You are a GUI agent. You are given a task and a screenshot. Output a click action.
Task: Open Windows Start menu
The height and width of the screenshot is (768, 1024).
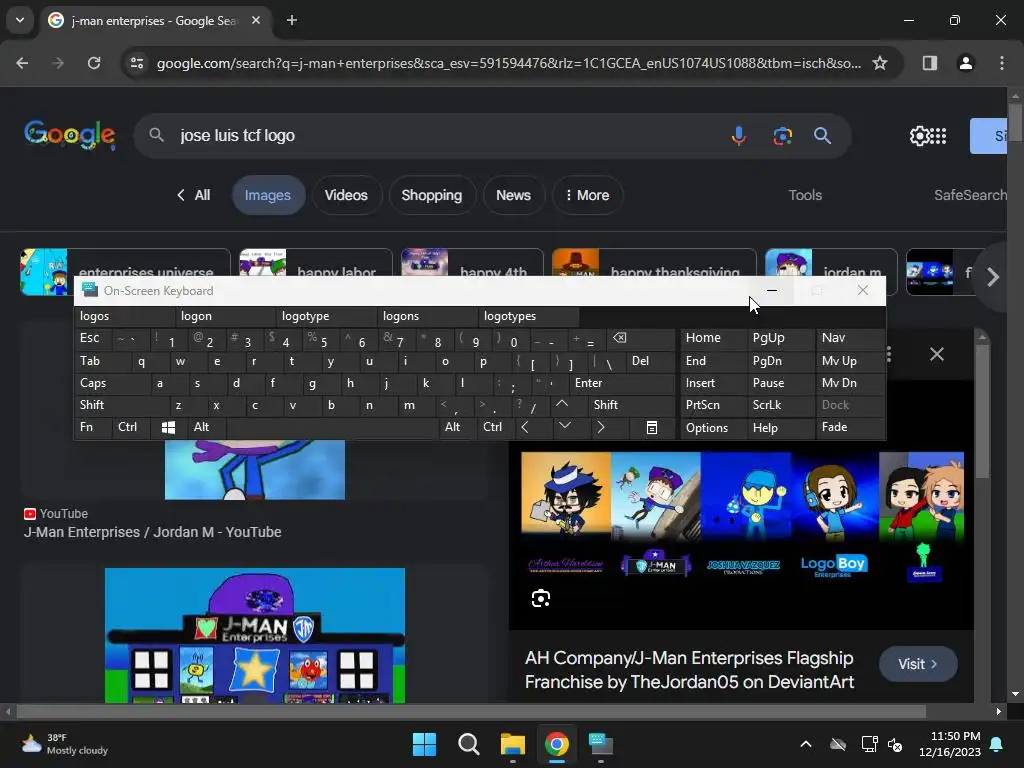[x=424, y=744]
